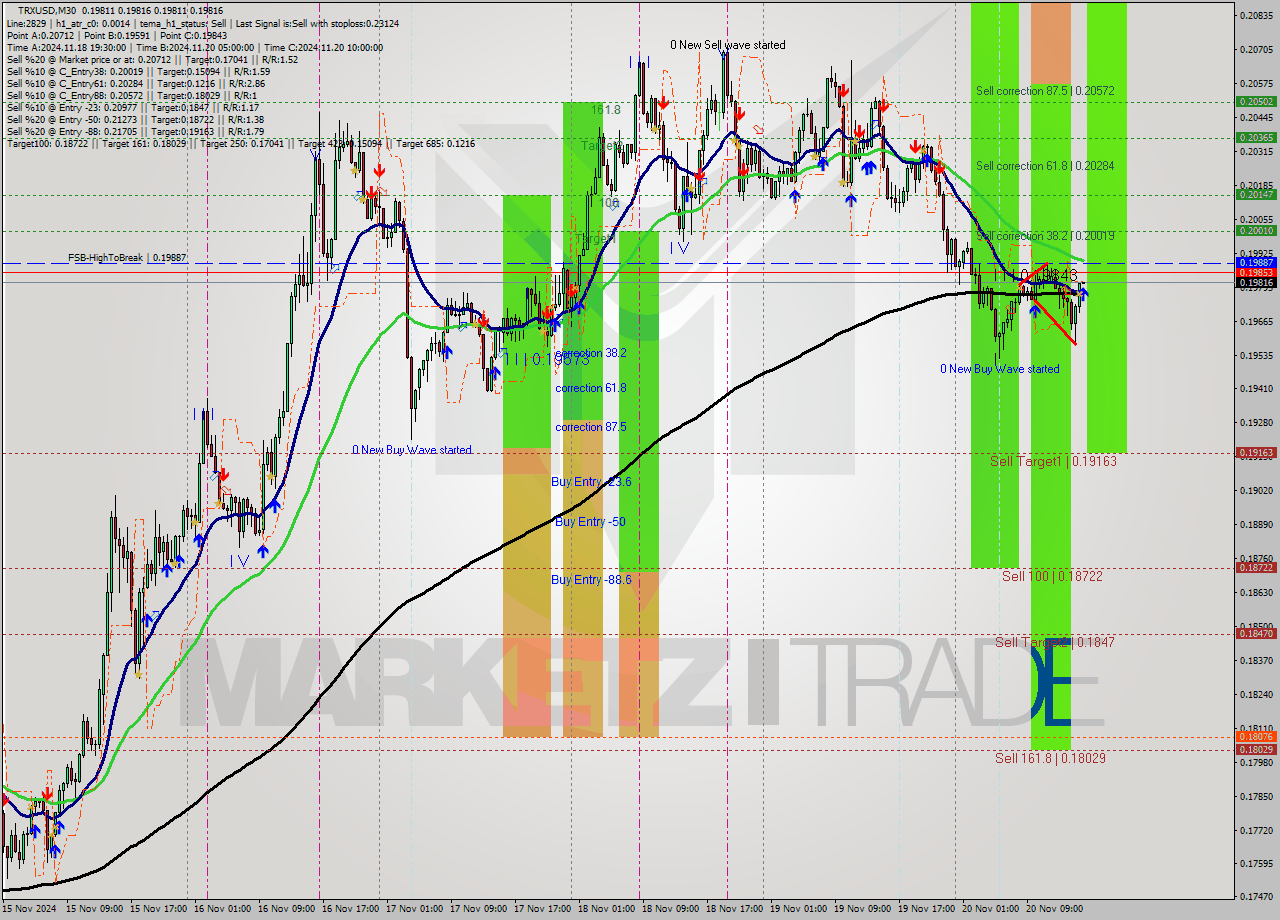Click the 'Sell %20 @ Entry -88' info line
1280x920 pixels.
point(135,132)
